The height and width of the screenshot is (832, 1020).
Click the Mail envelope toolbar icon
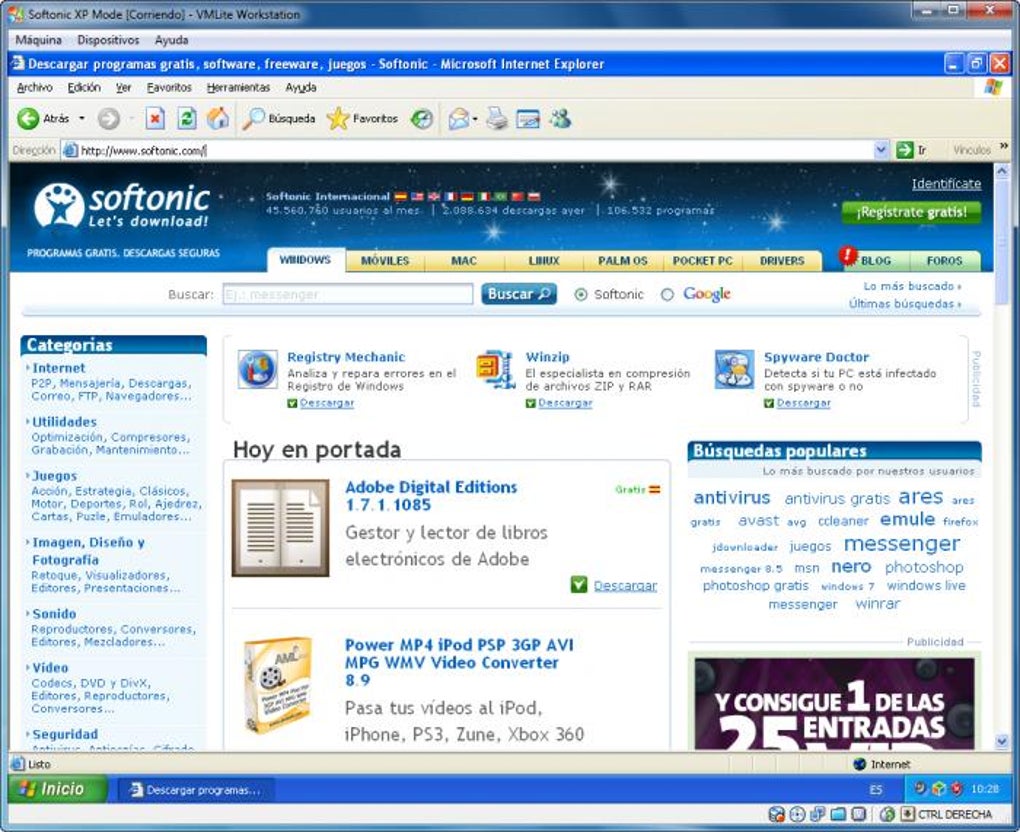point(459,118)
